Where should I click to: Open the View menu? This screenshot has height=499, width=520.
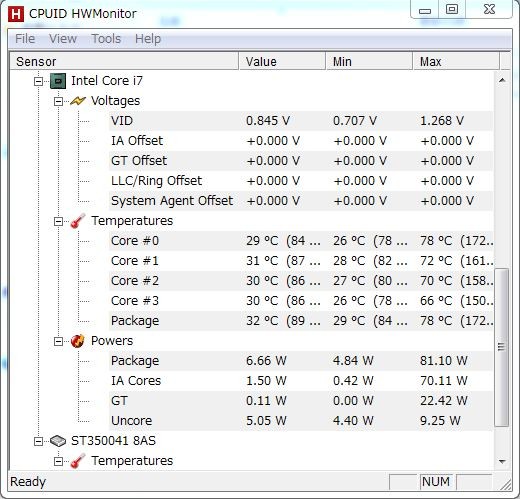click(x=63, y=39)
